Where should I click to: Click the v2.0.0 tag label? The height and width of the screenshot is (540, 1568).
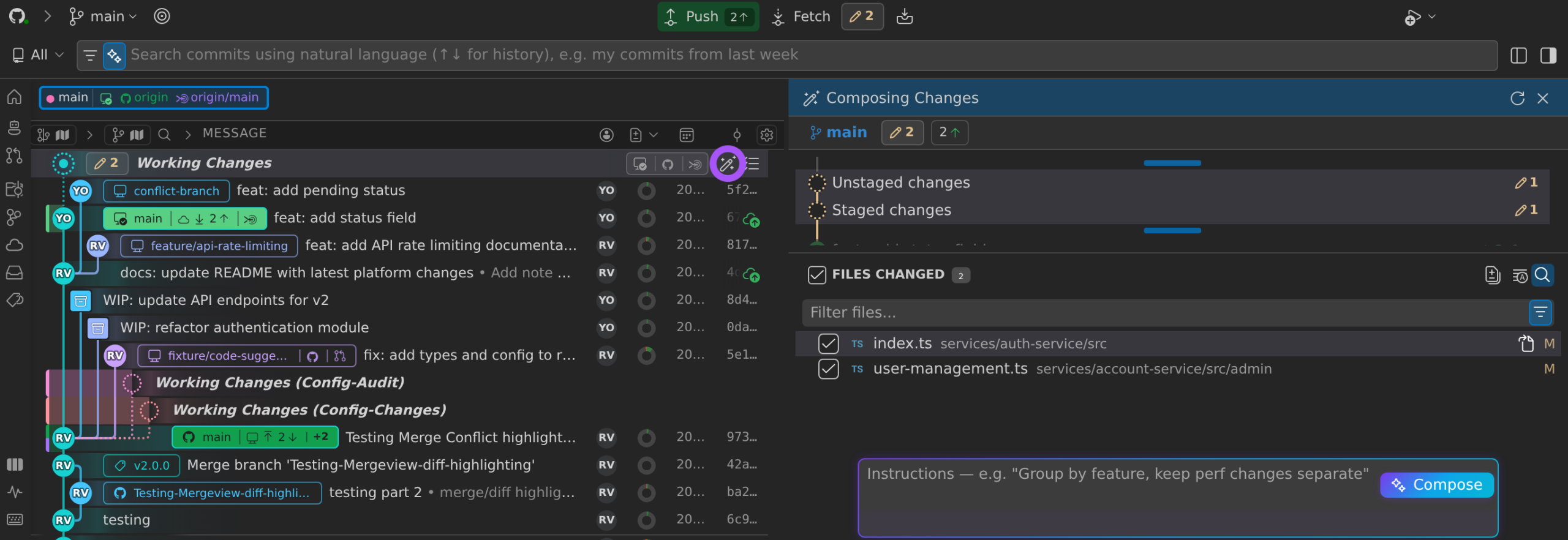tap(141, 465)
